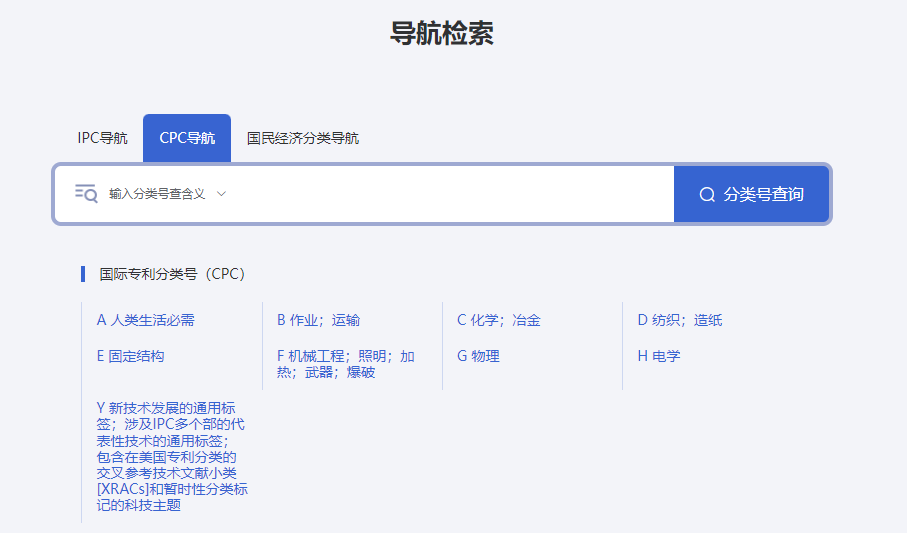Expand the chevron arrow beside 输入分类号查含义

[x=222, y=194]
